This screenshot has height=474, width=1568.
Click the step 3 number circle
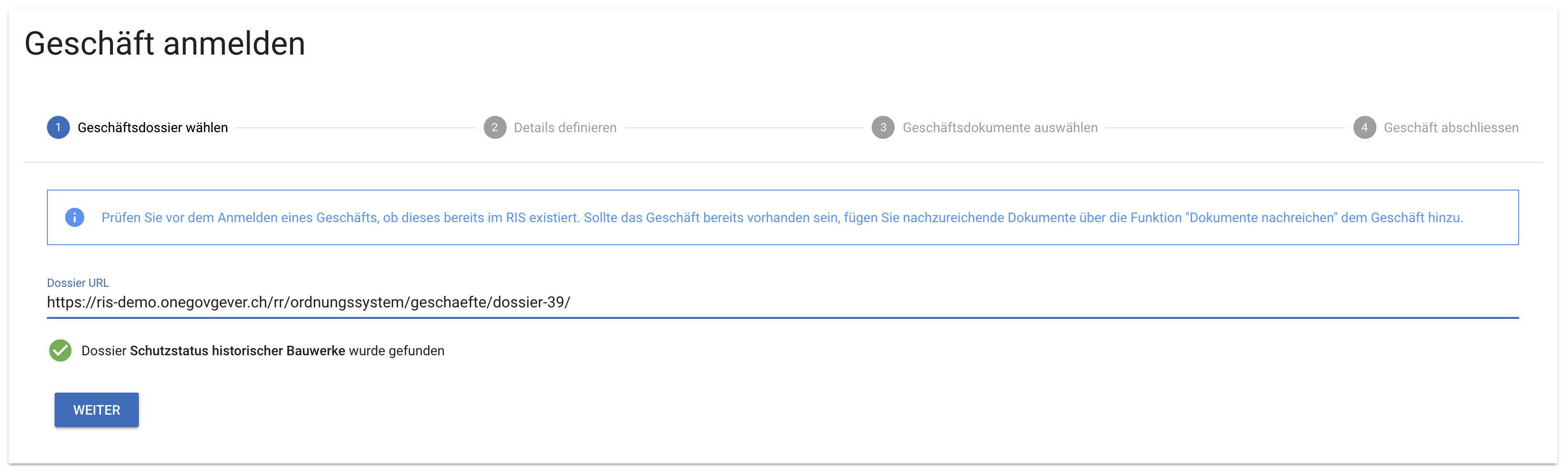click(883, 128)
